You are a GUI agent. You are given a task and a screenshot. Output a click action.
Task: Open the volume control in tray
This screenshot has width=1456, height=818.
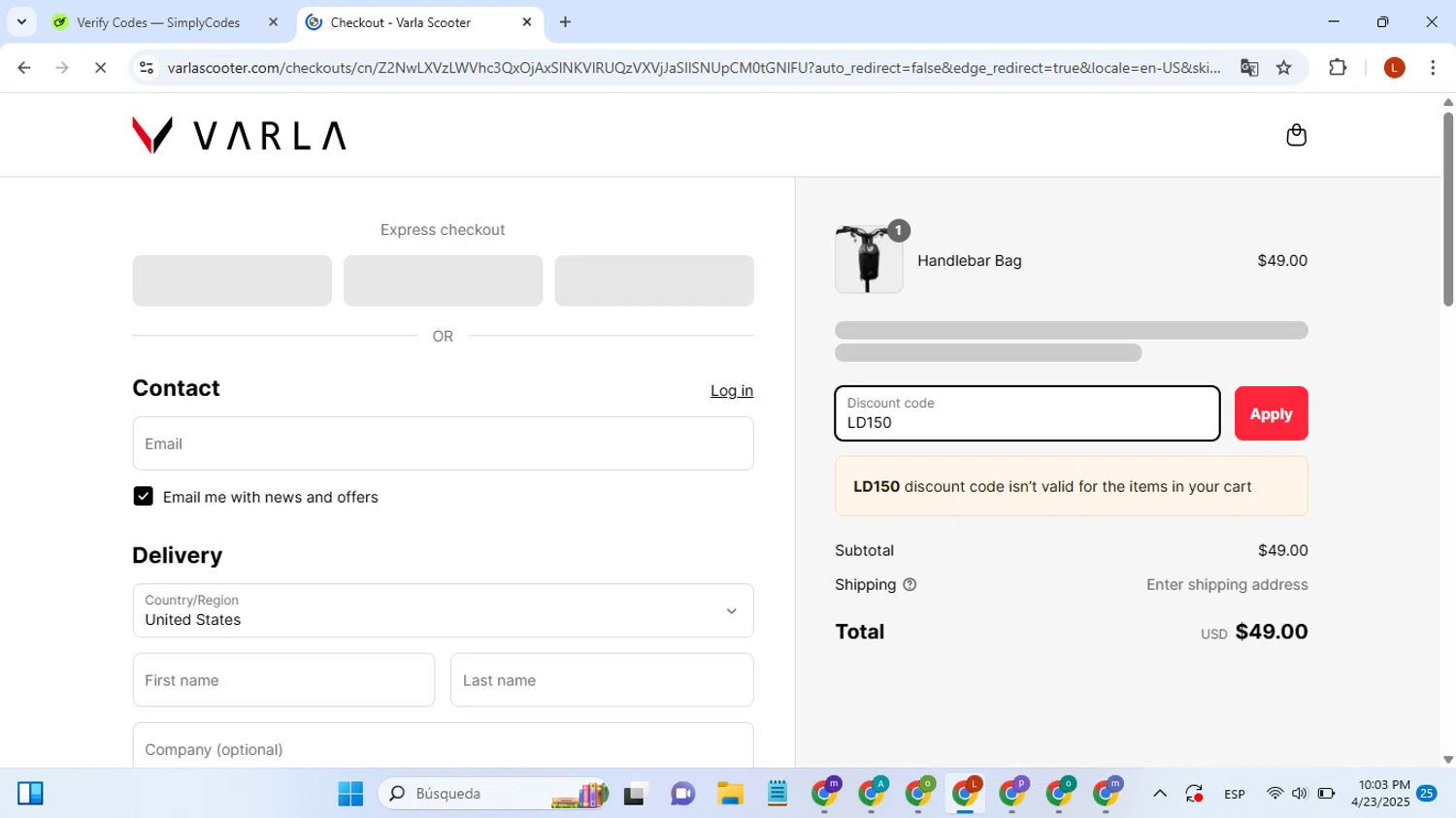(1300, 794)
